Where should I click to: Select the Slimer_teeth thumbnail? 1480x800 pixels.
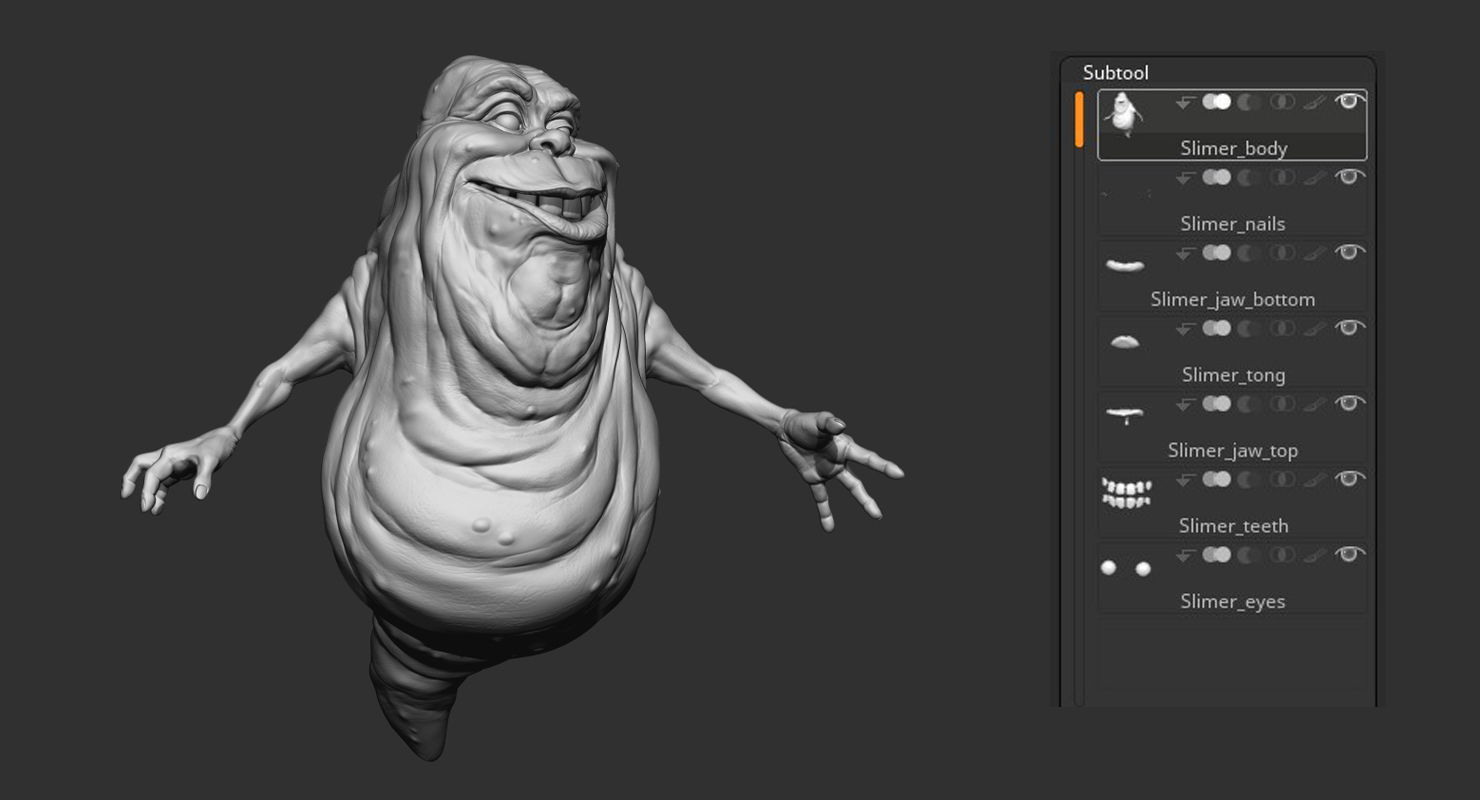pyautogui.click(x=1126, y=493)
